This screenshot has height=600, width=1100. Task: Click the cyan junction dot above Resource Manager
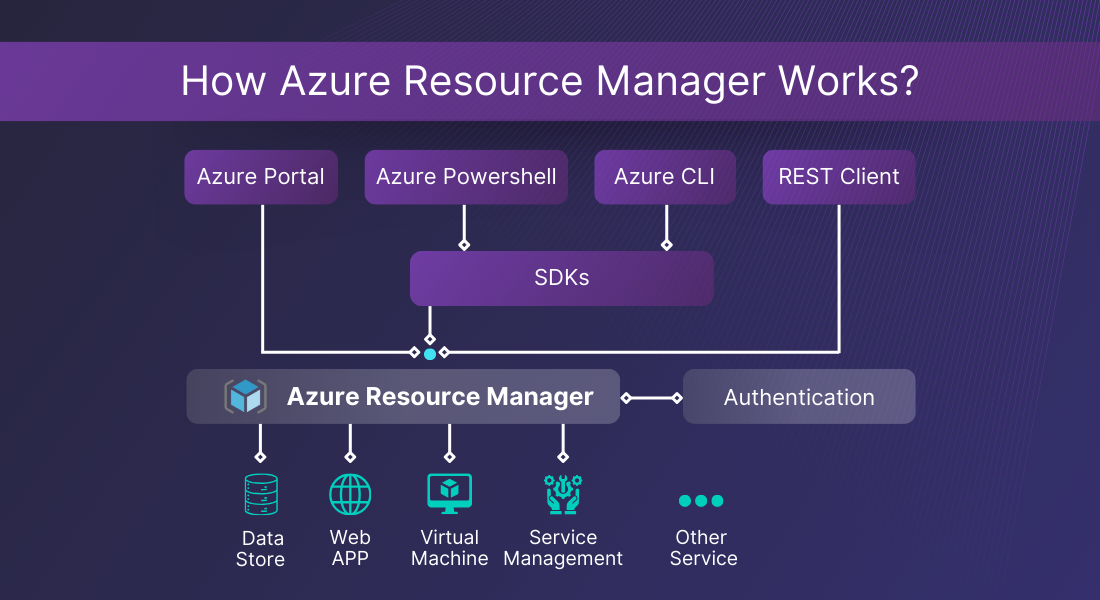pyautogui.click(x=430, y=354)
